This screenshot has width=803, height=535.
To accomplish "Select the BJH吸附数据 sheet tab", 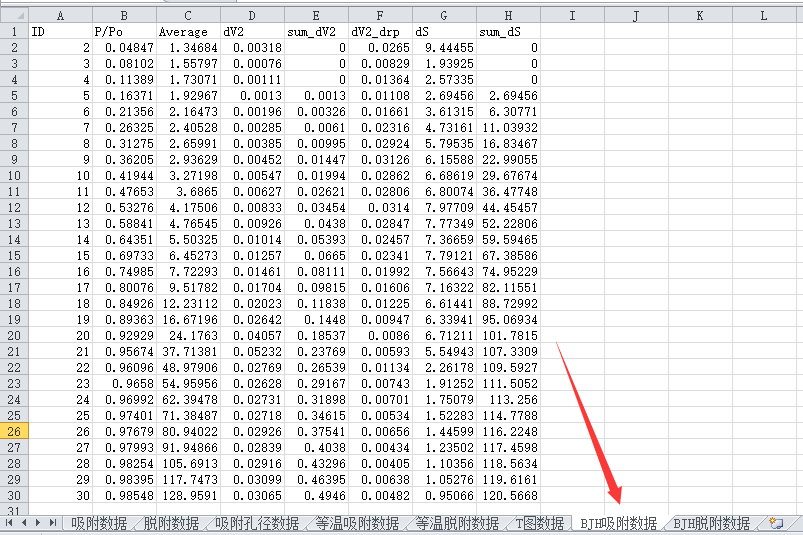I will (619, 523).
